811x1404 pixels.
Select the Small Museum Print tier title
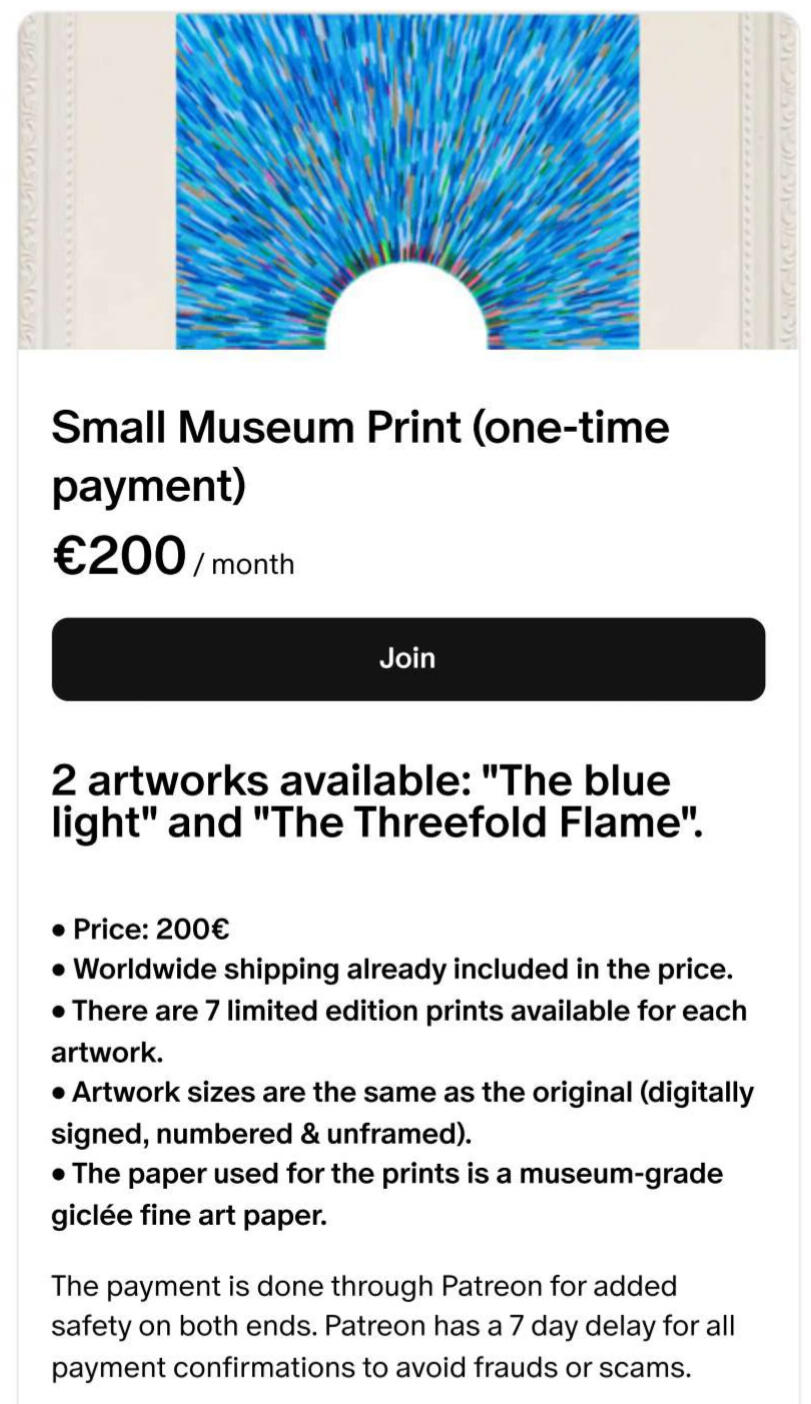click(360, 429)
